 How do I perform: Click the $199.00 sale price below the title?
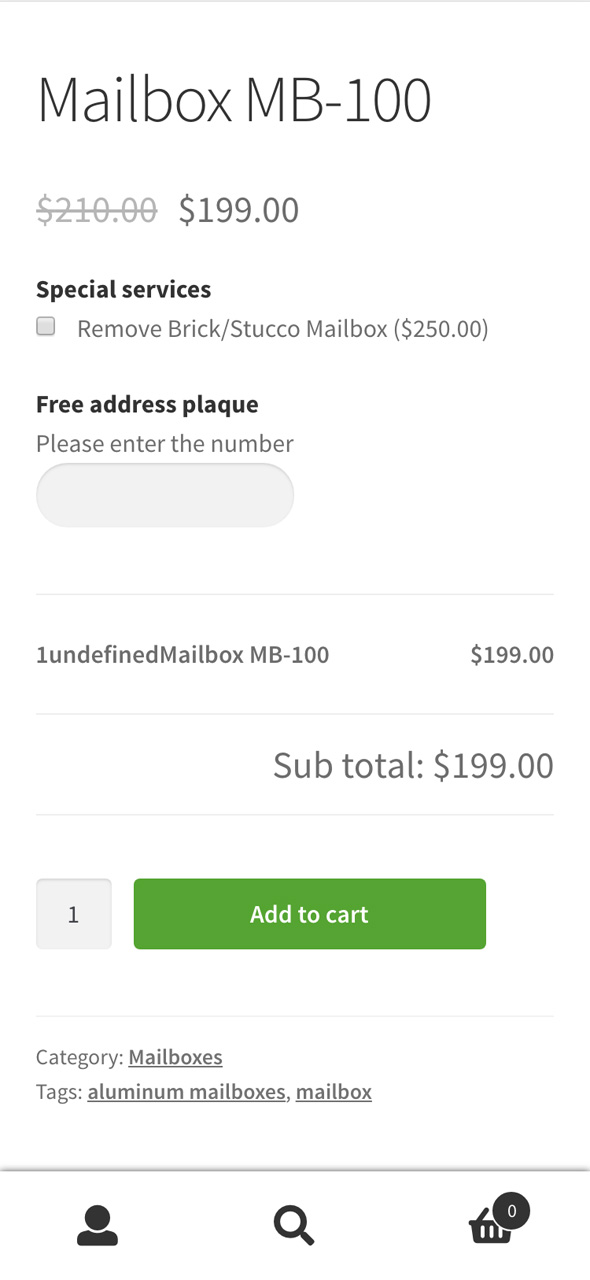pyautogui.click(x=239, y=210)
